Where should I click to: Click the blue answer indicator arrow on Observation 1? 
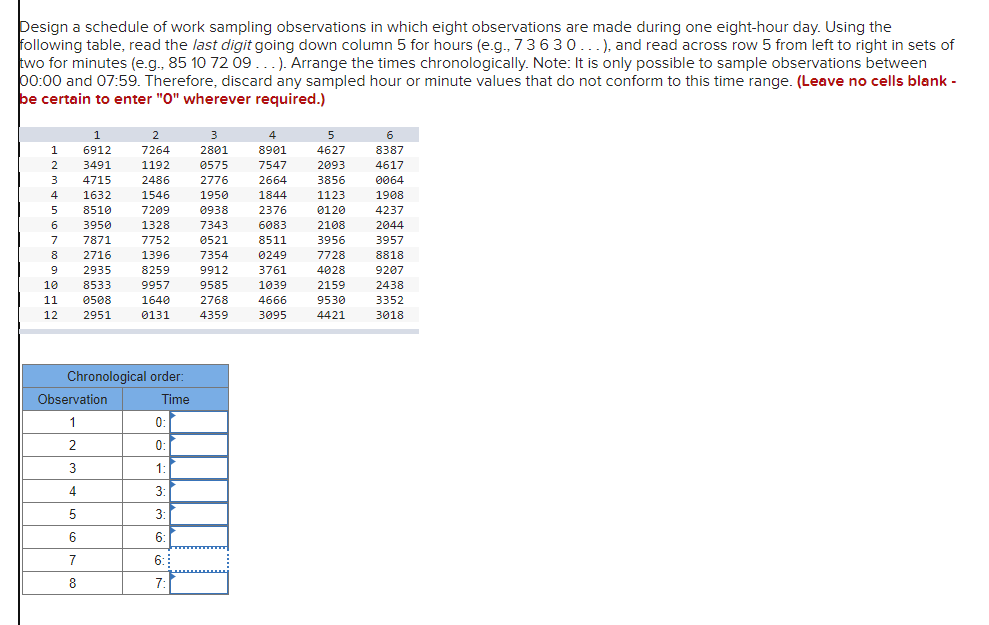[x=174, y=415]
